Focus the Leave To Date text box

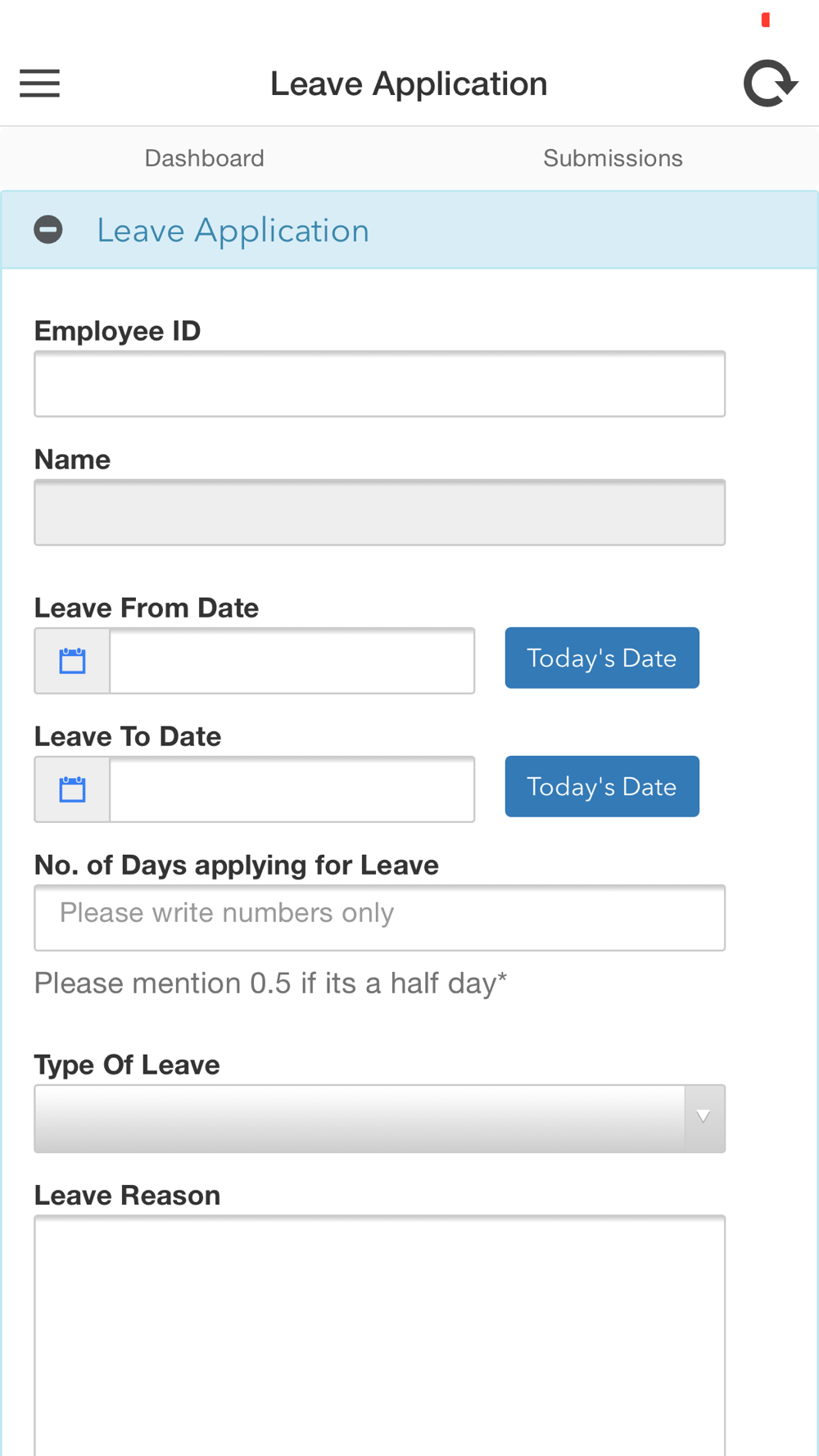pos(292,789)
